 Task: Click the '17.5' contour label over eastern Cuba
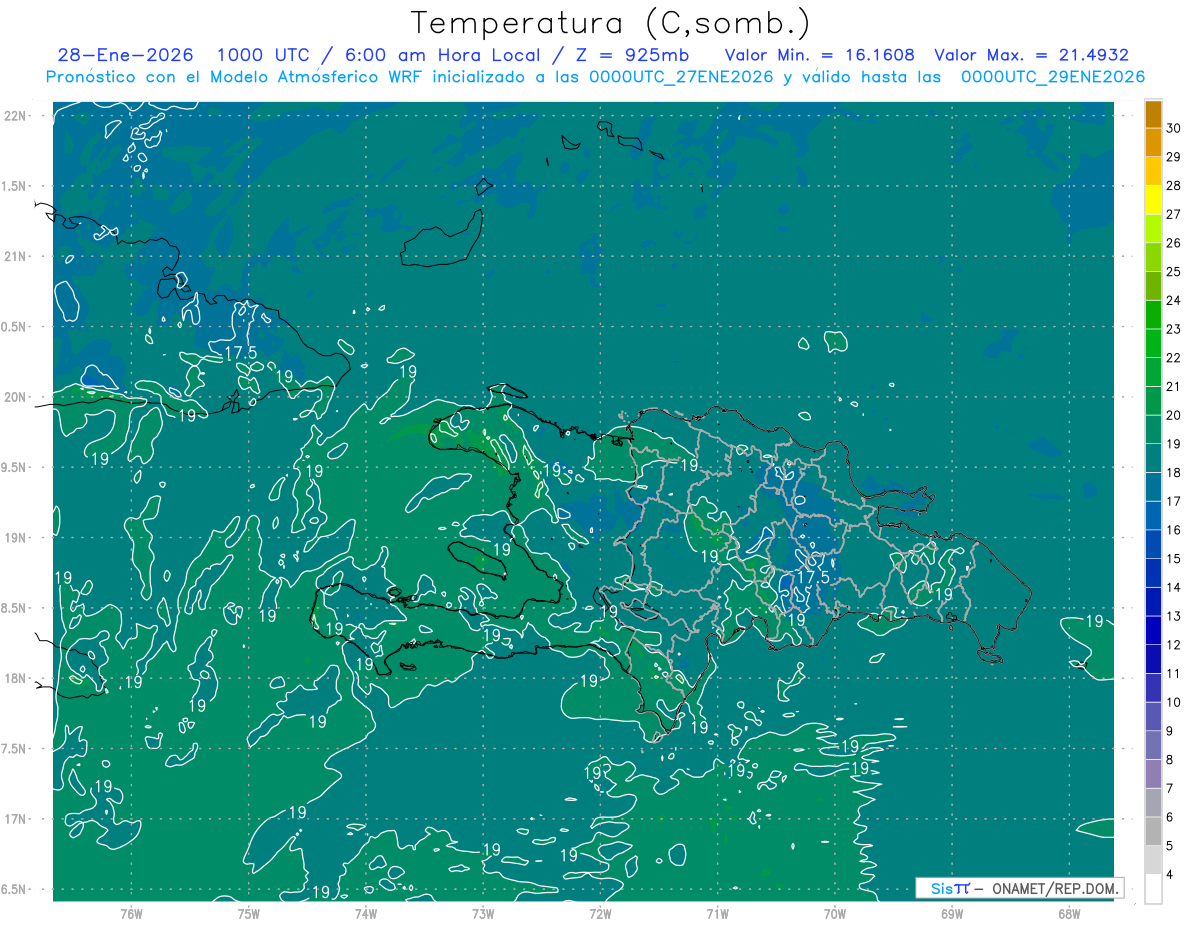tap(241, 353)
